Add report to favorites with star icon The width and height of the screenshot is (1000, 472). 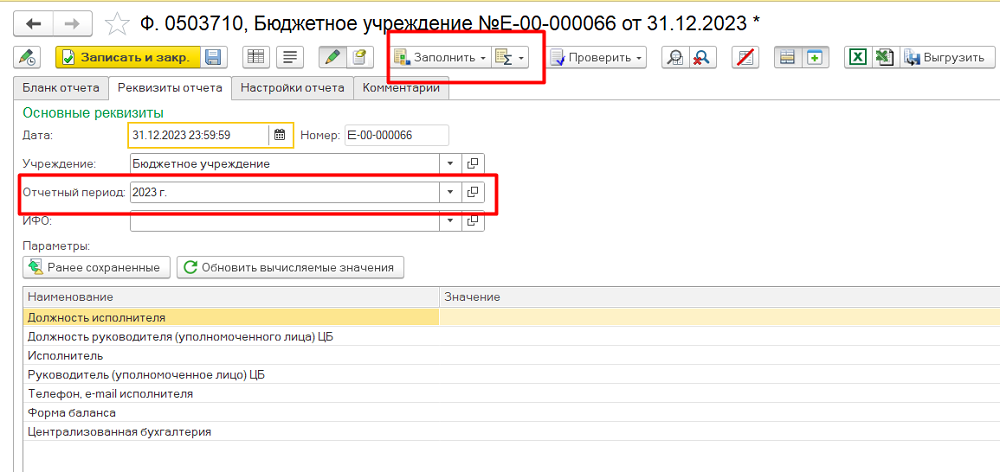(117, 22)
